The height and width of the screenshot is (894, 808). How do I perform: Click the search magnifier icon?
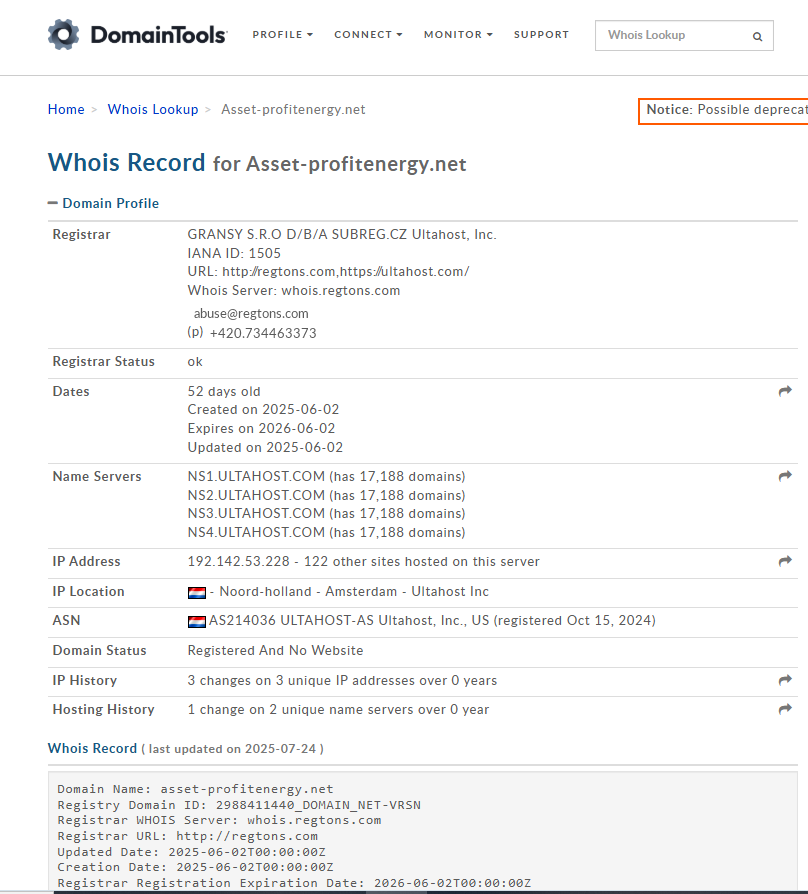click(x=757, y=36)
